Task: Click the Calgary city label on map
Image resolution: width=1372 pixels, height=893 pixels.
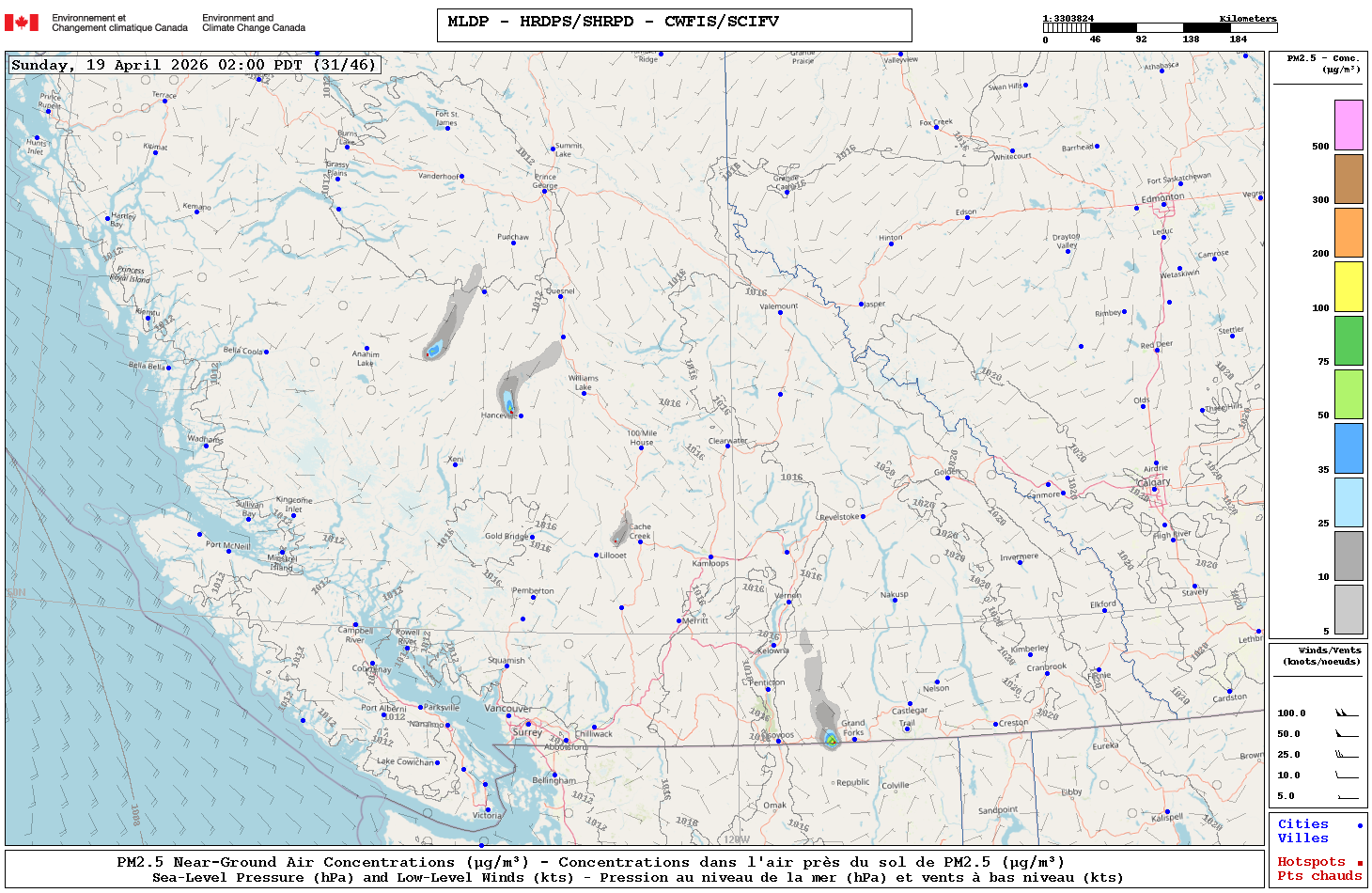Action: coord(1154,482)
